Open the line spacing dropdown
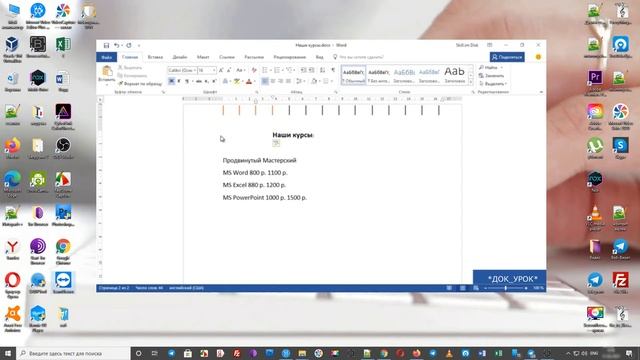Image resolution: width=640 pixels, height=360 pixels. pyautogui.click(x=300, y=81)
